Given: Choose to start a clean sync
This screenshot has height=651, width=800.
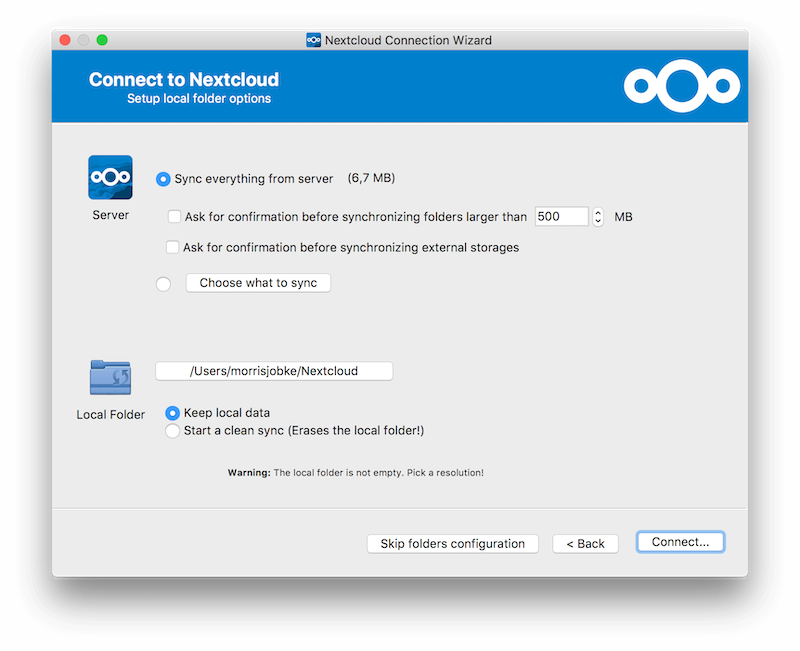Looking at the screenshot, I should (x=174, y=428).
